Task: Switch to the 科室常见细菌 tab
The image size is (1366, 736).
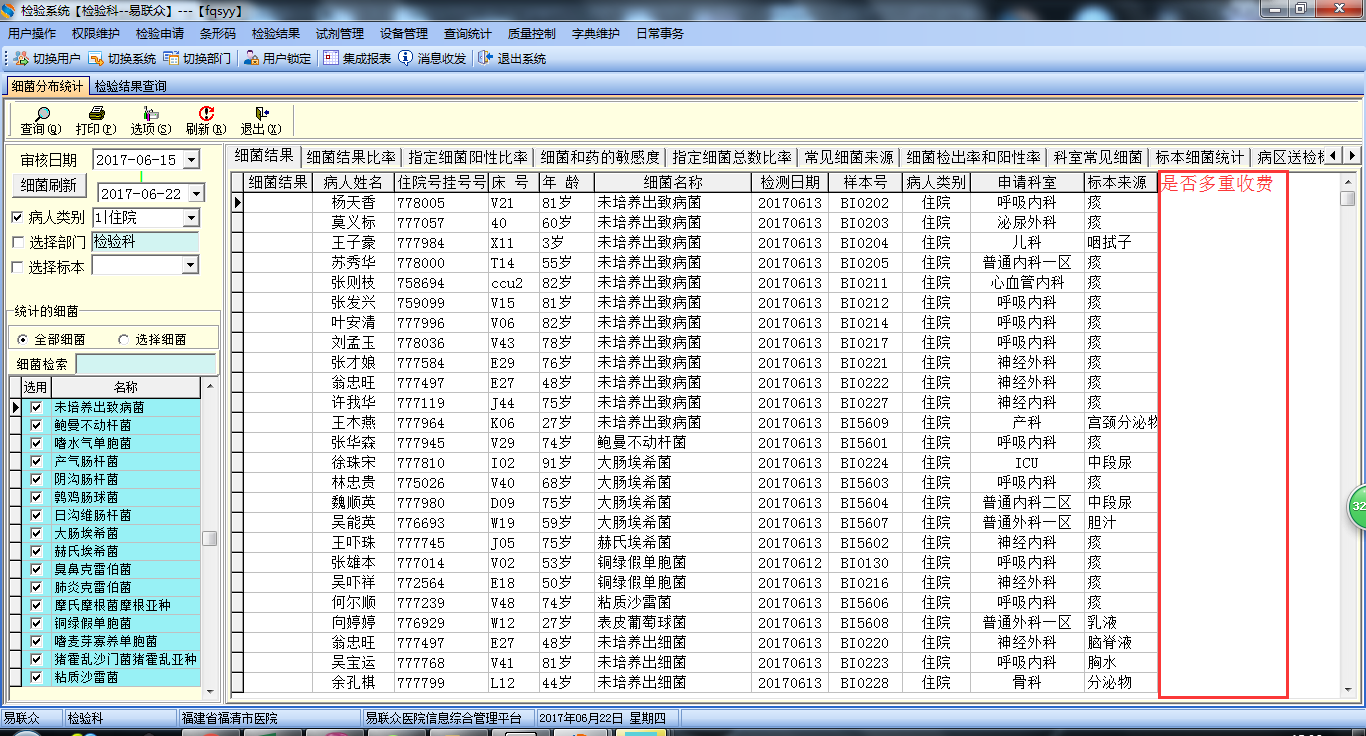Action: 1098,157
